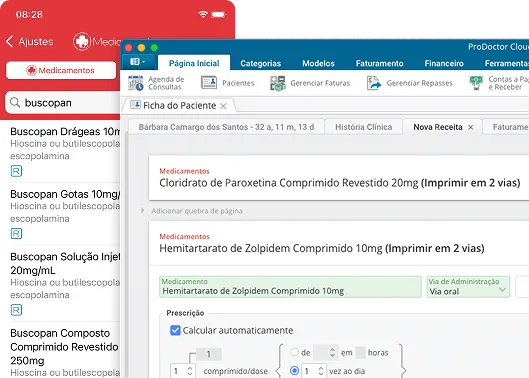Click the horas interval input box
Screen dimensions: 529x378
[360, 352]
